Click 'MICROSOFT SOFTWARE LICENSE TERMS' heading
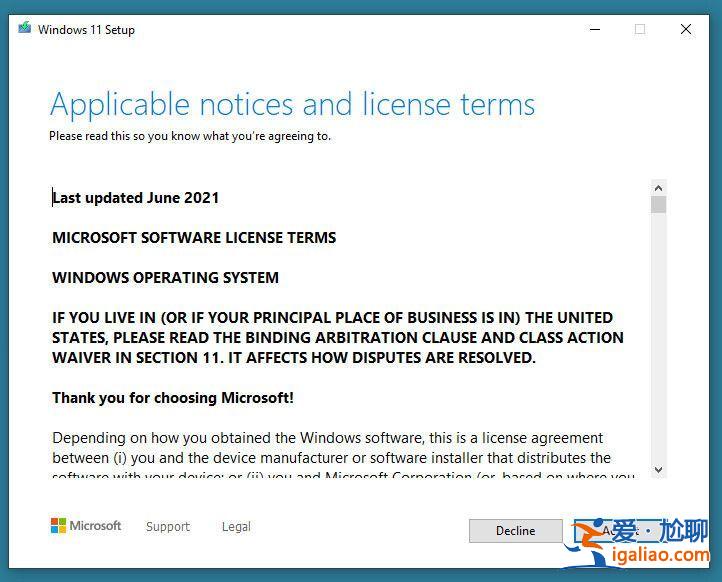722x582 pixels. pyautogui.click(x=194, y=238)
